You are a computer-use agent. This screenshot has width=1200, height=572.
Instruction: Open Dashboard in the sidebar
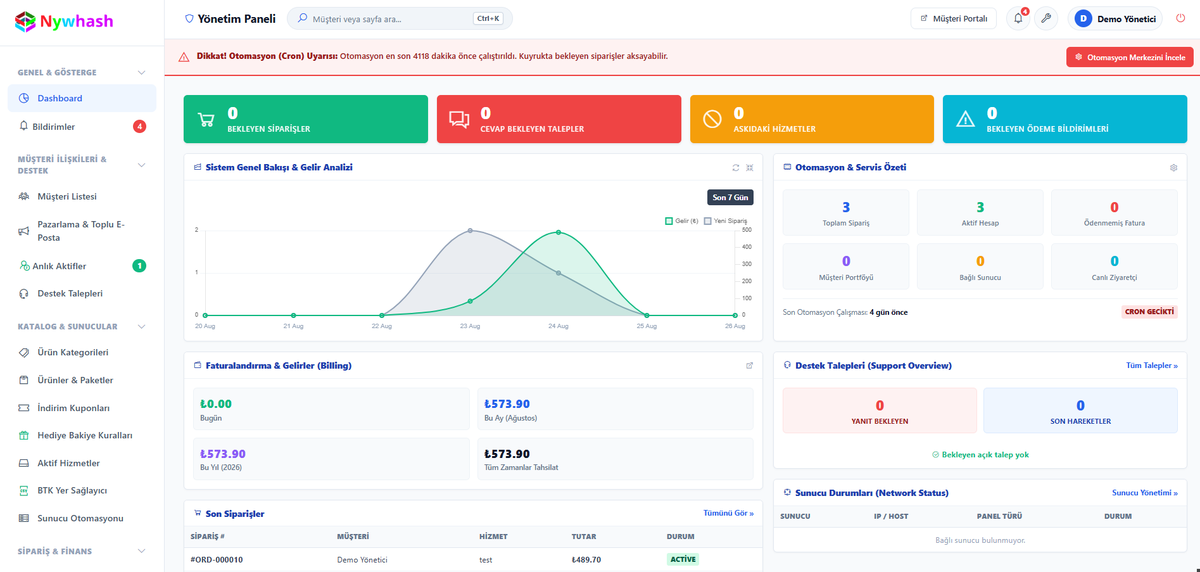82,98
